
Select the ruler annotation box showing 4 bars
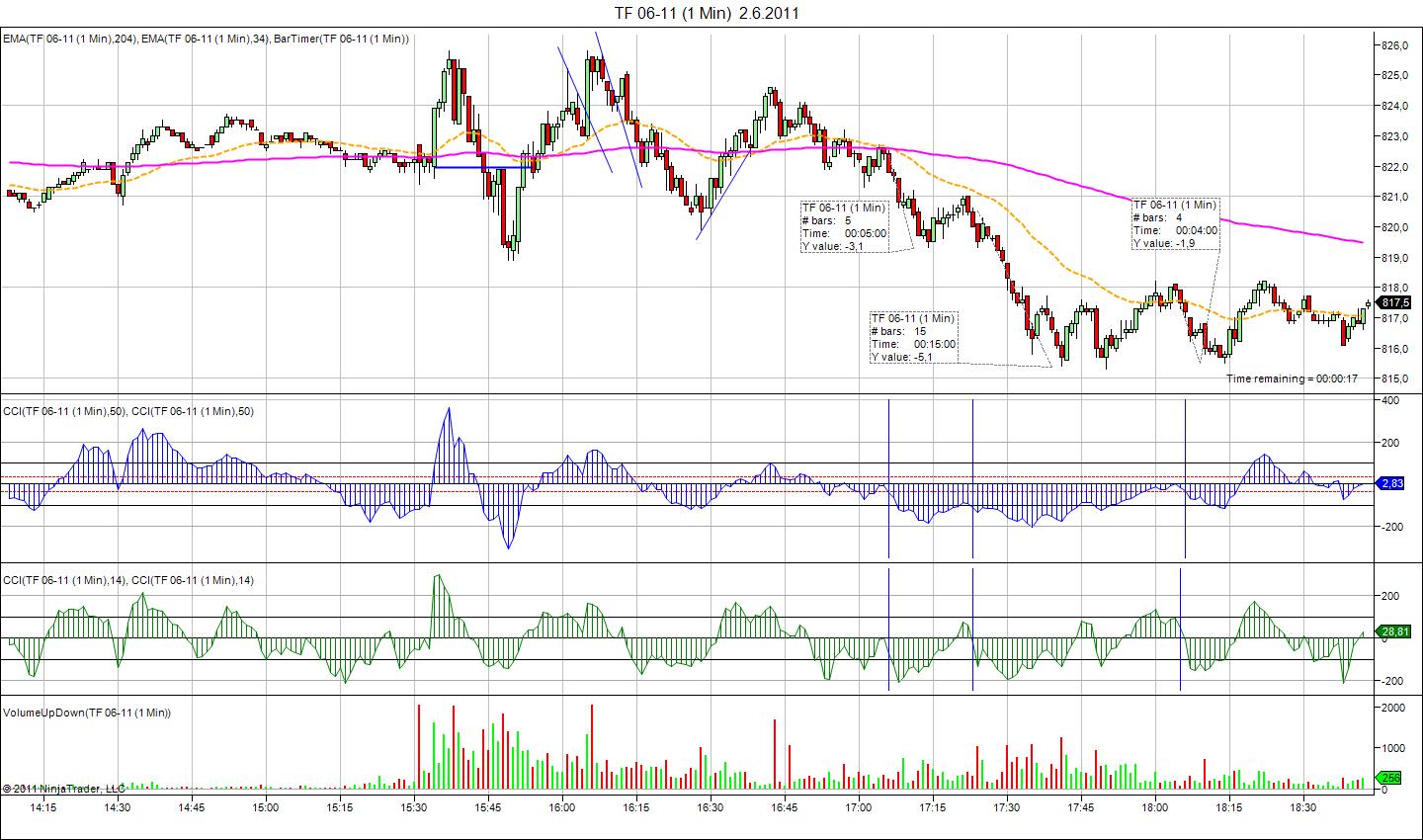click(x=1176, y=223)
